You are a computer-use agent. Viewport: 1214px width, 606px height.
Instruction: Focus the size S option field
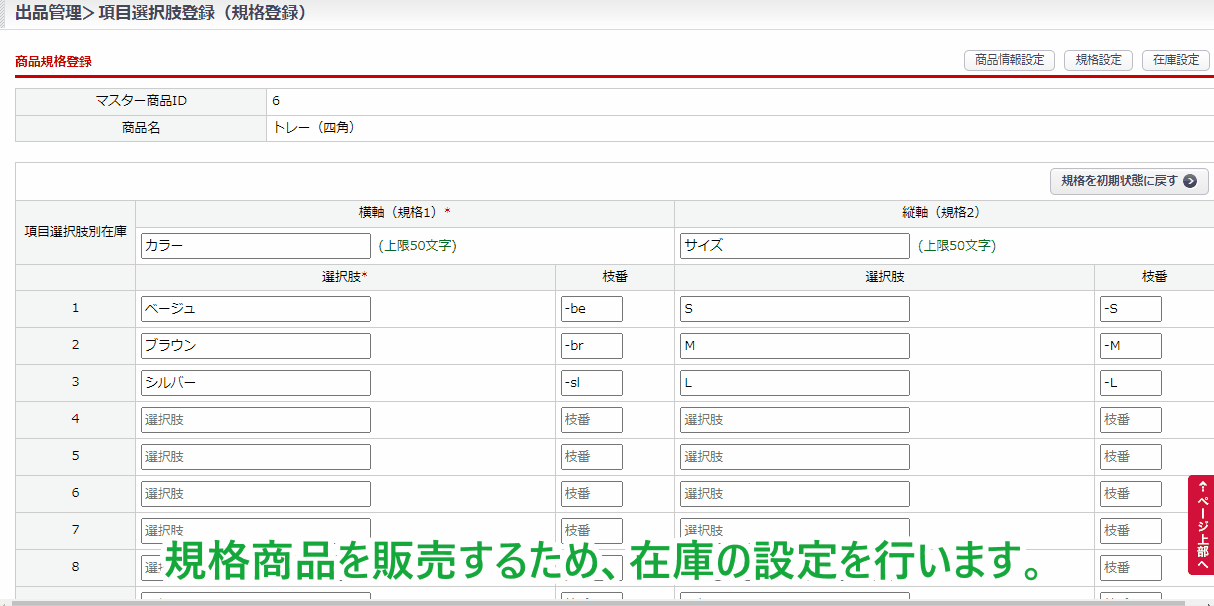point(795,309)
